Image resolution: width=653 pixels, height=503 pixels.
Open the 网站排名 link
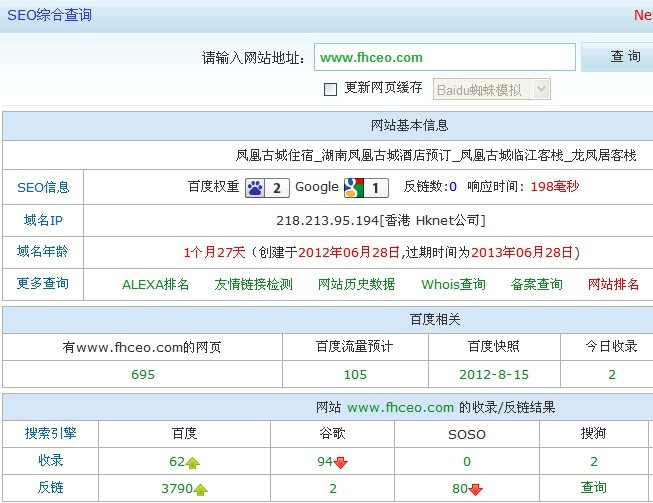[614, 284]
